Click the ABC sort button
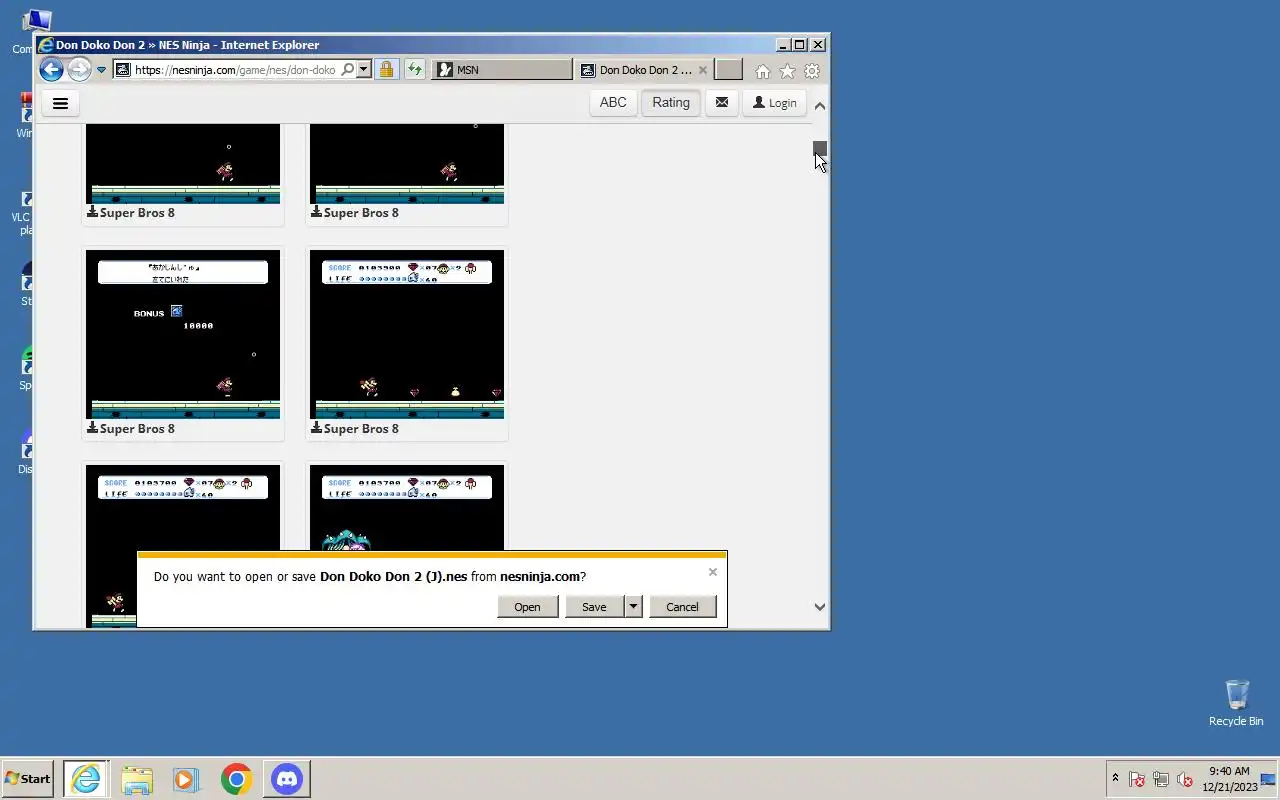Screen dimensions: 1280x800 tap(613, 103)
